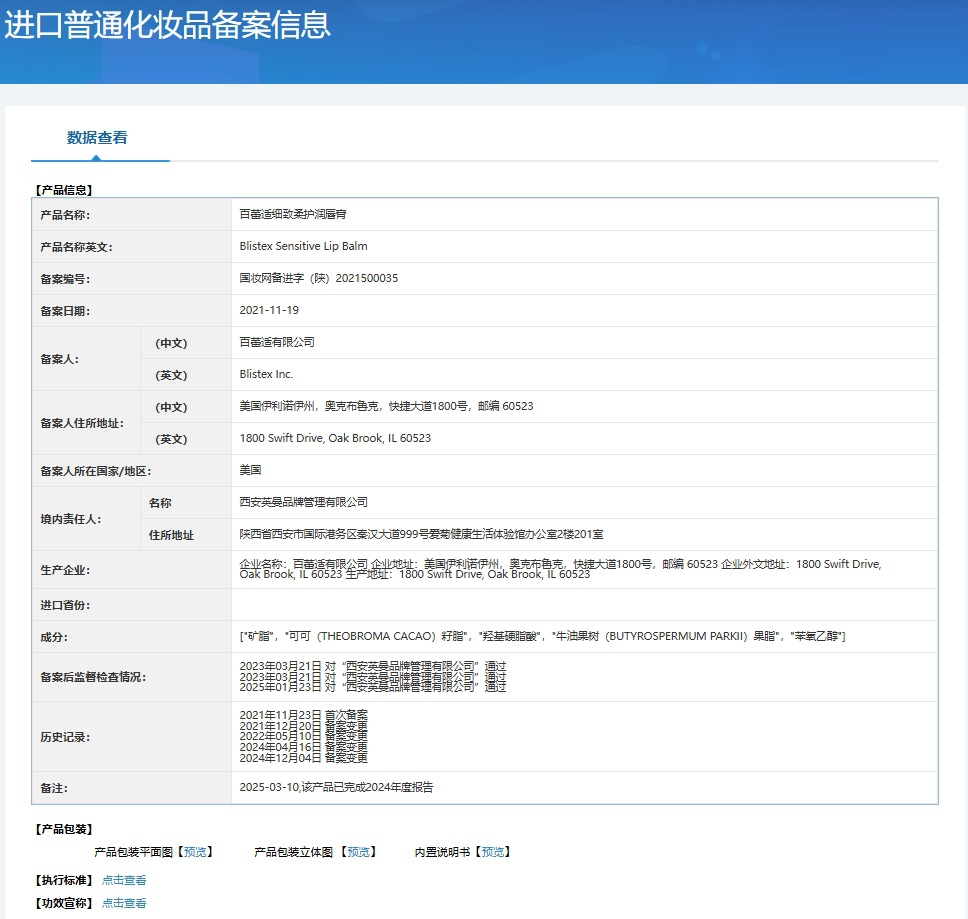This screenshot has height=919, width=968.
Task: Preview the 产品包装立体图 image
Action: 358,852
